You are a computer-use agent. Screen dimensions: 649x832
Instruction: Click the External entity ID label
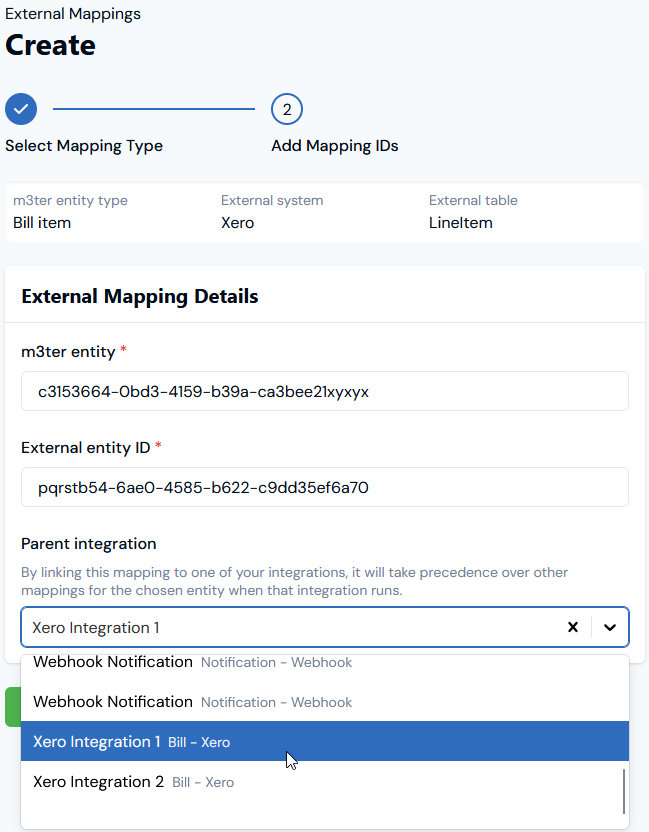pos(85,448)
